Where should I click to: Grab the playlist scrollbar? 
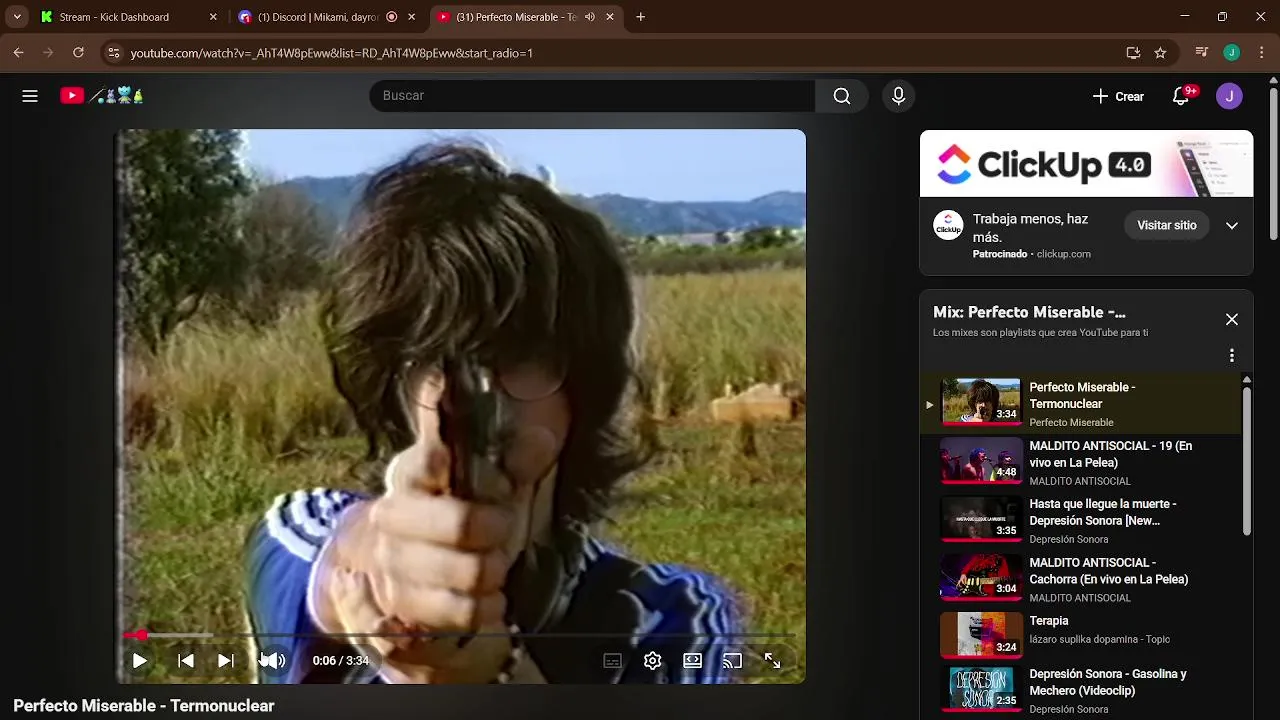[x=1246, y=460]
